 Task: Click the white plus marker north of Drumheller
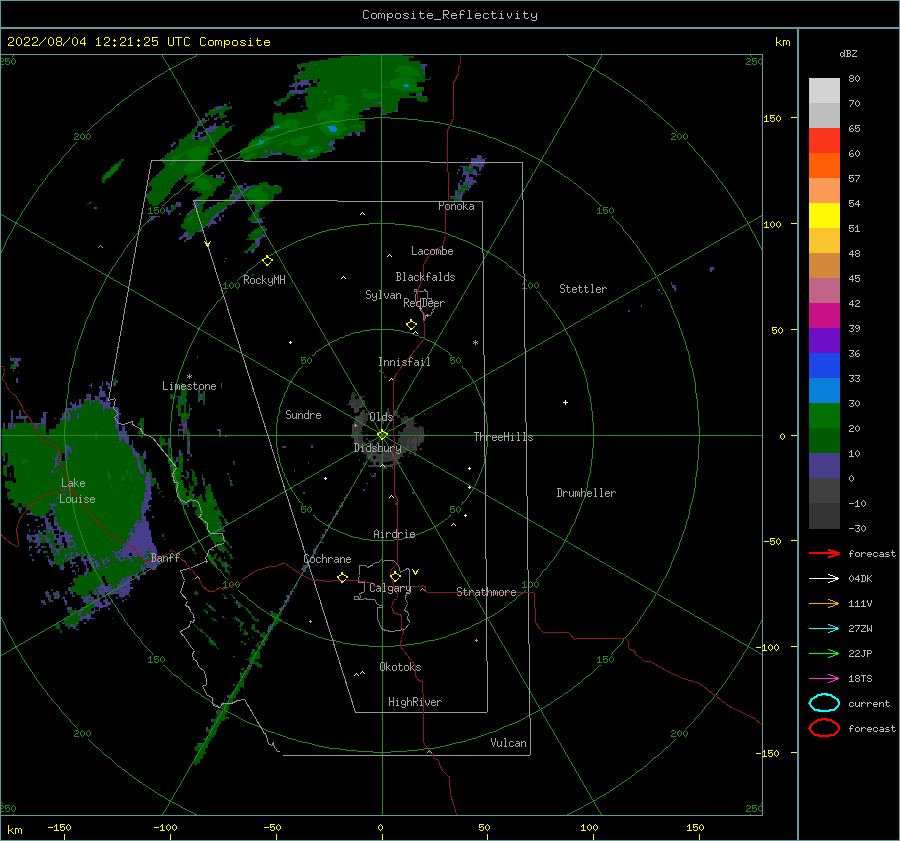pos(565,402)
